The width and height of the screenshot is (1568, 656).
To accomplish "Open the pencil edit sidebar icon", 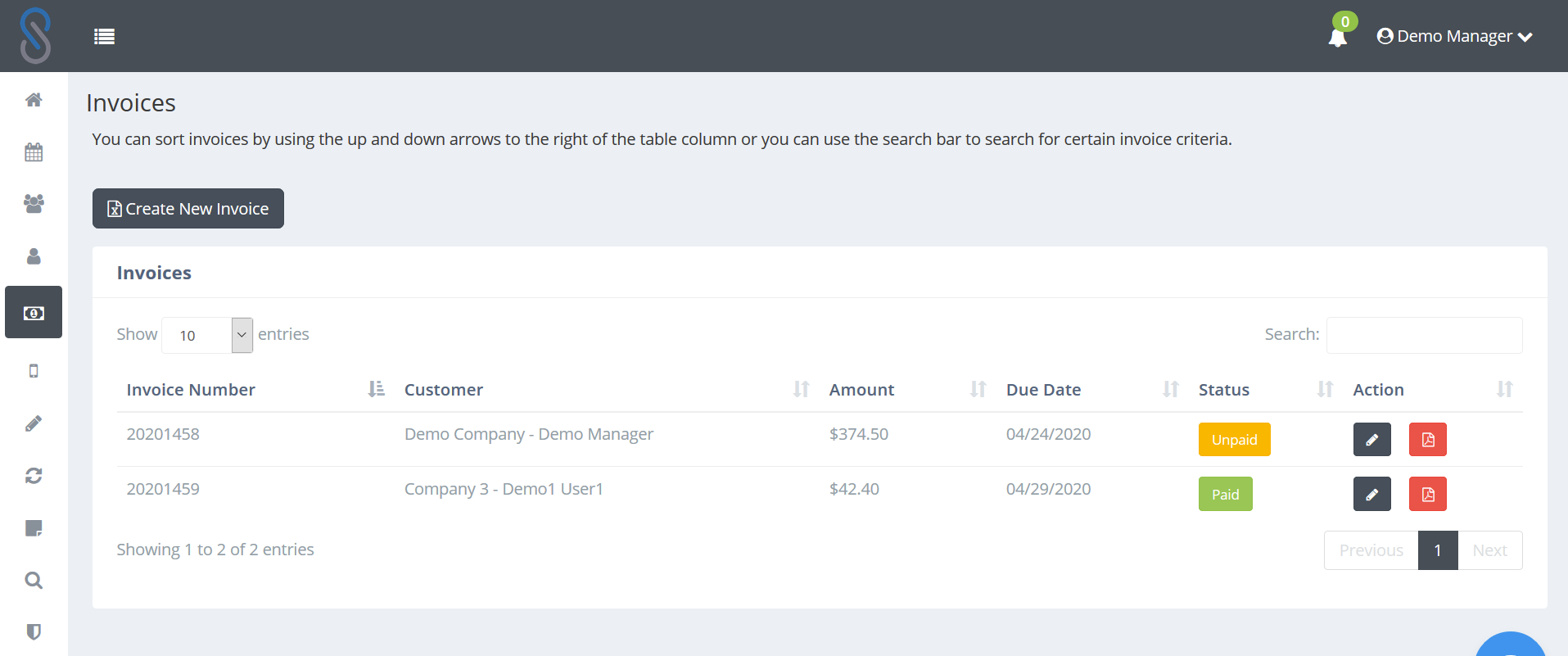I will click(34, 423).
